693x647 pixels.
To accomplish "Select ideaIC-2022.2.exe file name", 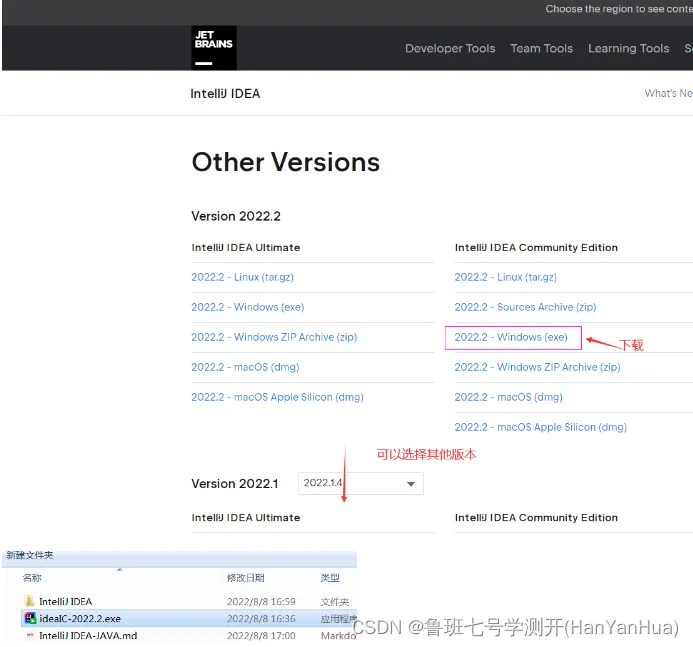I will (80, 619).
